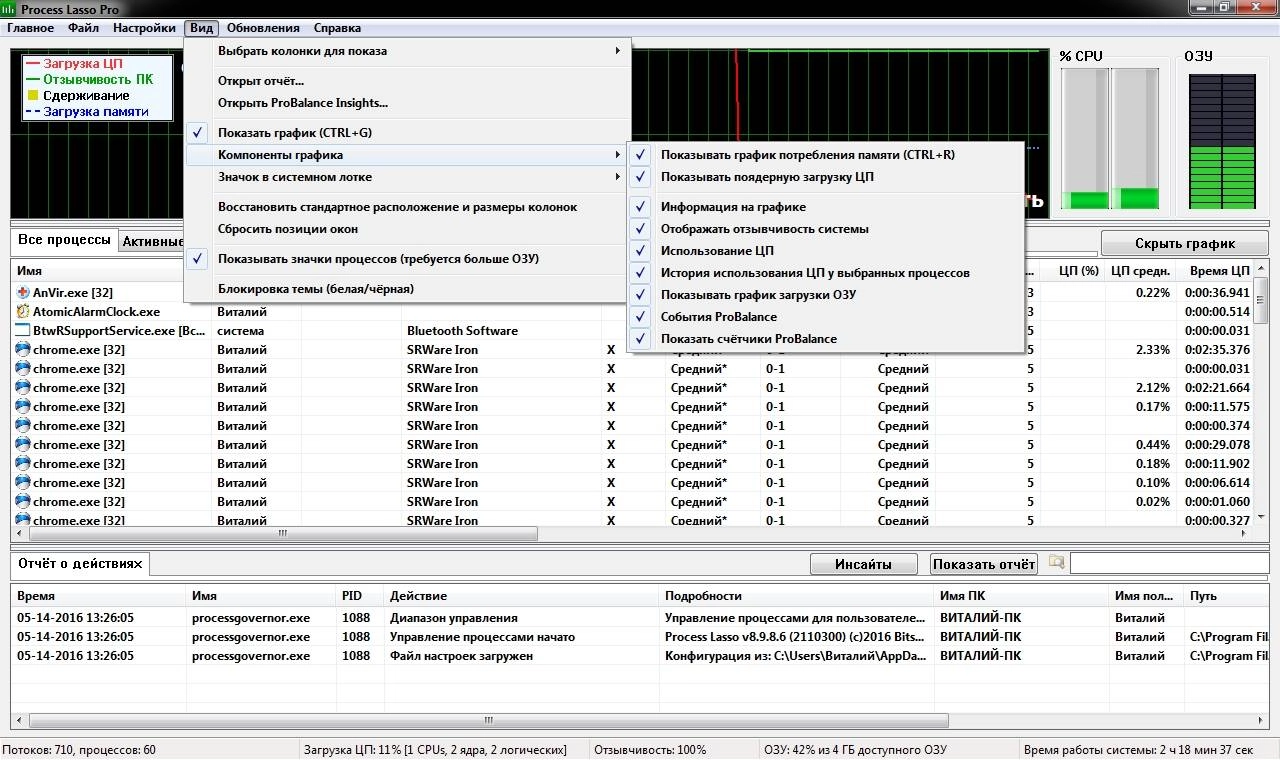Select log row Управление процессами начато

640,637
